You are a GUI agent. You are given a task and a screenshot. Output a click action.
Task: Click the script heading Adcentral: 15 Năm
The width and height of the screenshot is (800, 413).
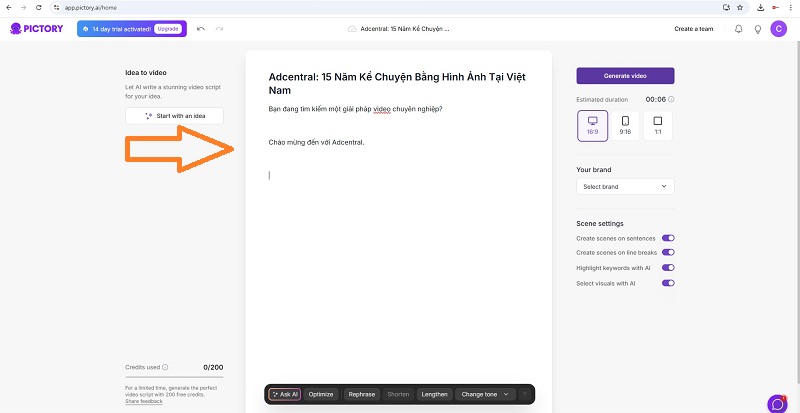coord(397,84)
